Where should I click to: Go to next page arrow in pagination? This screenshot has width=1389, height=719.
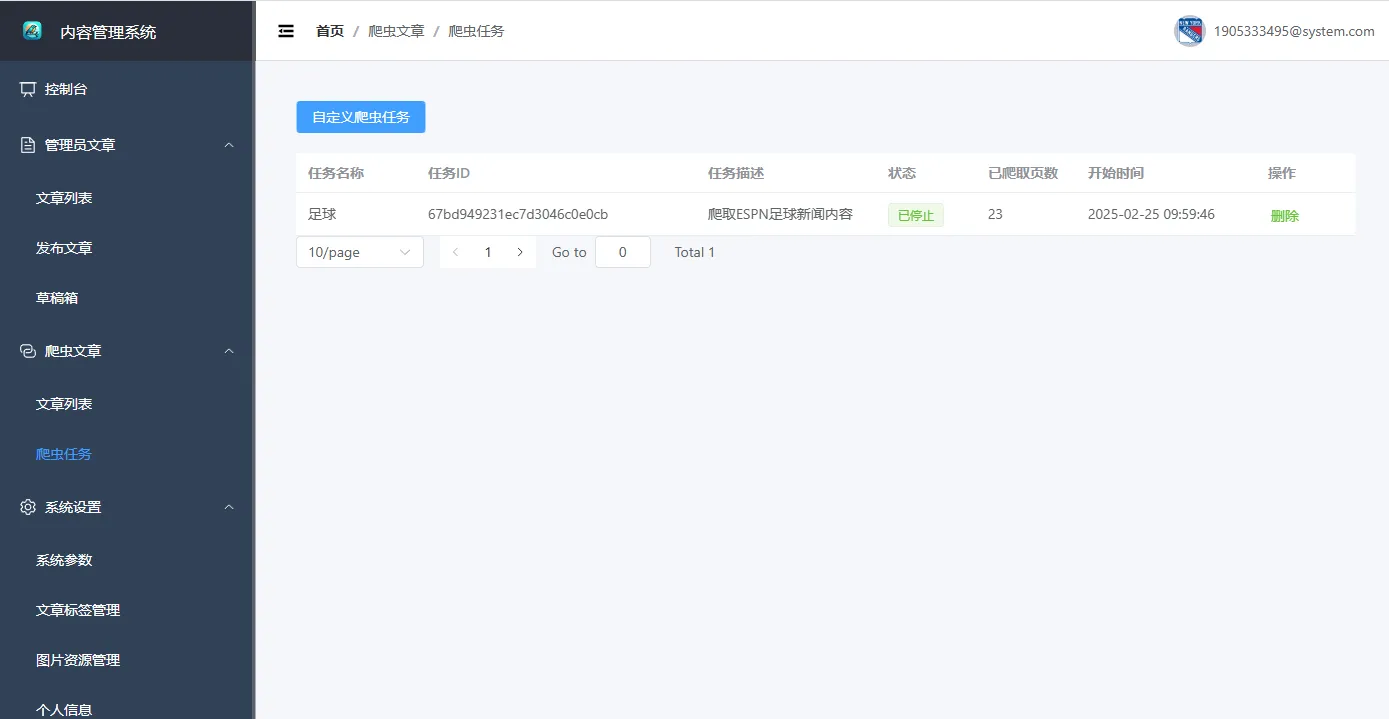(520, 252)
